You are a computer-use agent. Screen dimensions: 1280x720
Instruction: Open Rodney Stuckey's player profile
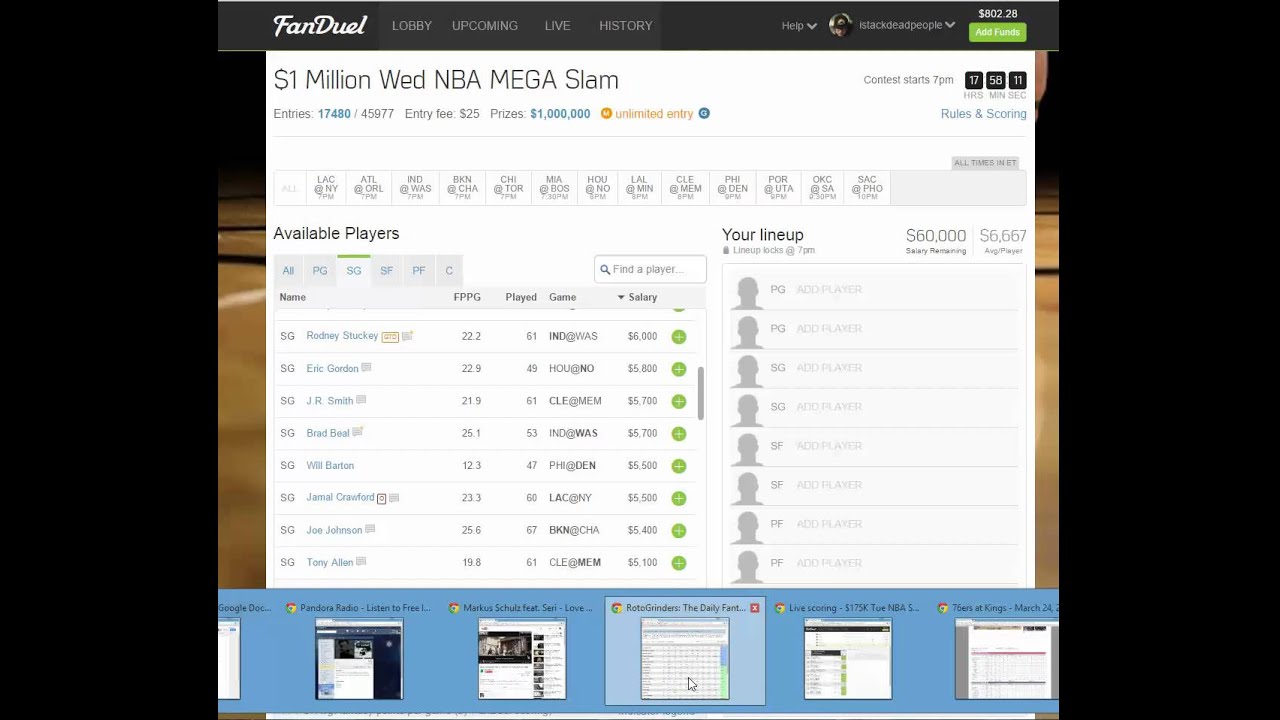[x=342, y=336]
